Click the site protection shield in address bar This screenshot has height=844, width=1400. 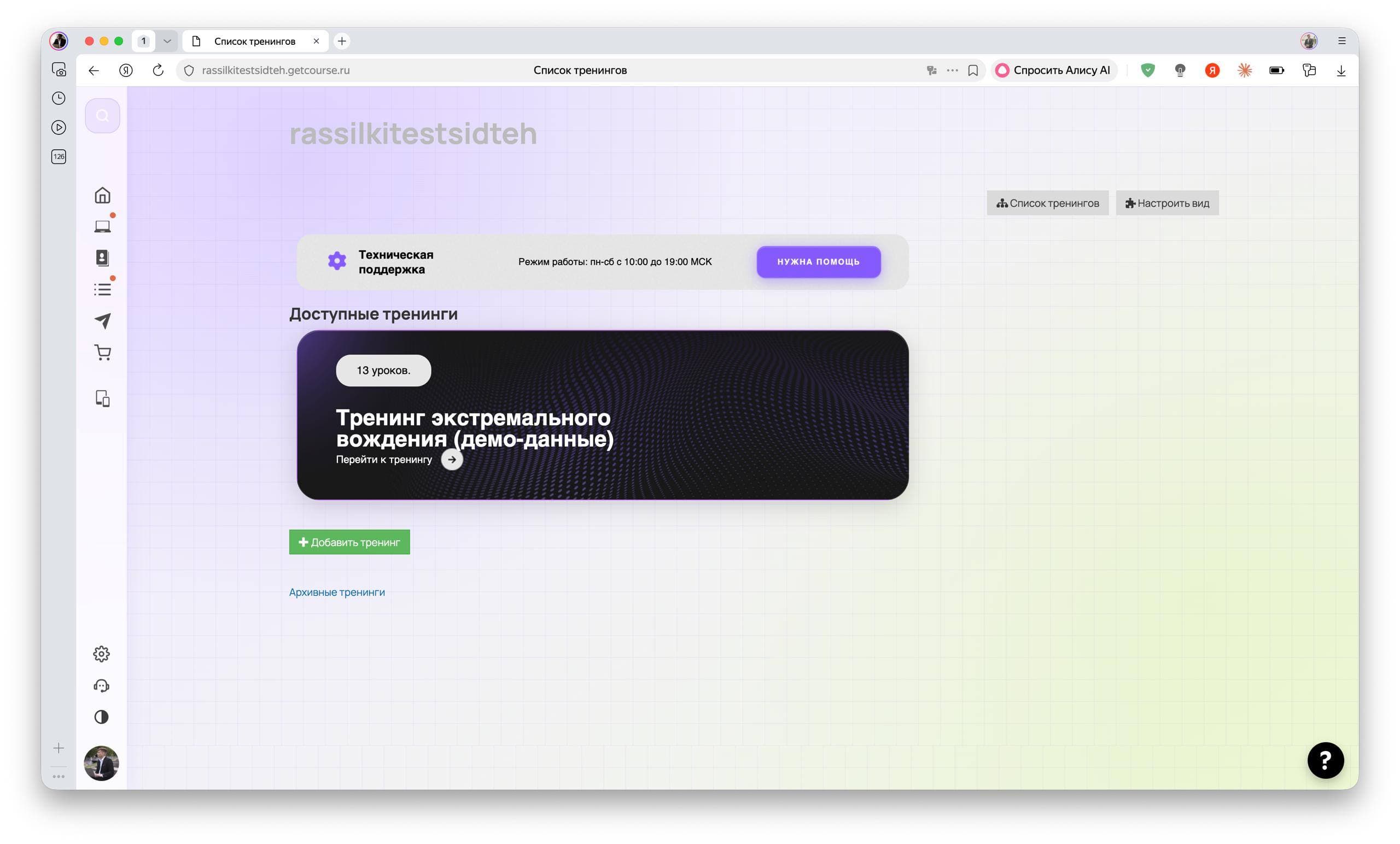[x=189, y=71]
